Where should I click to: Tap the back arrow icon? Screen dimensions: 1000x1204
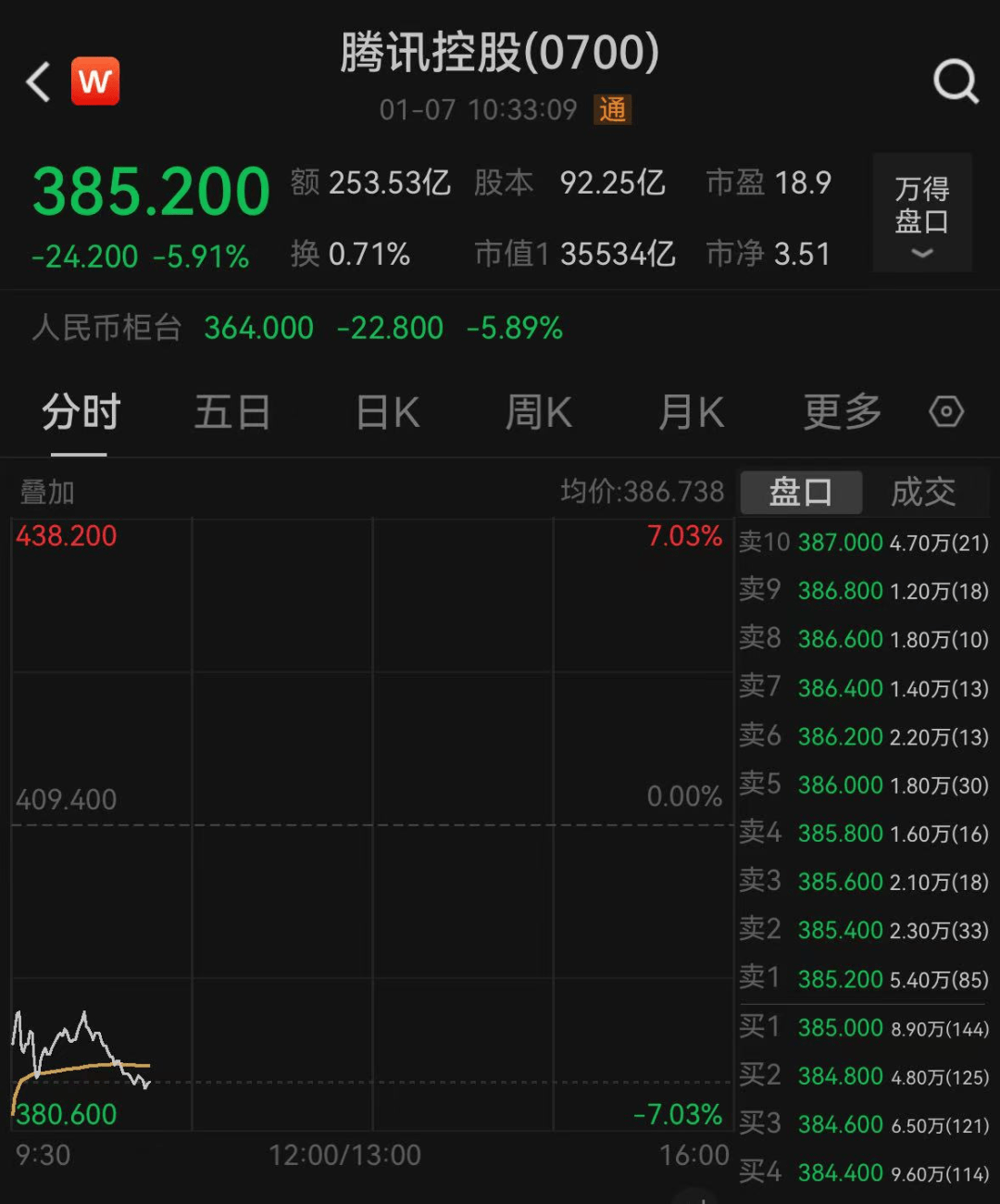(x=38, y=82)
